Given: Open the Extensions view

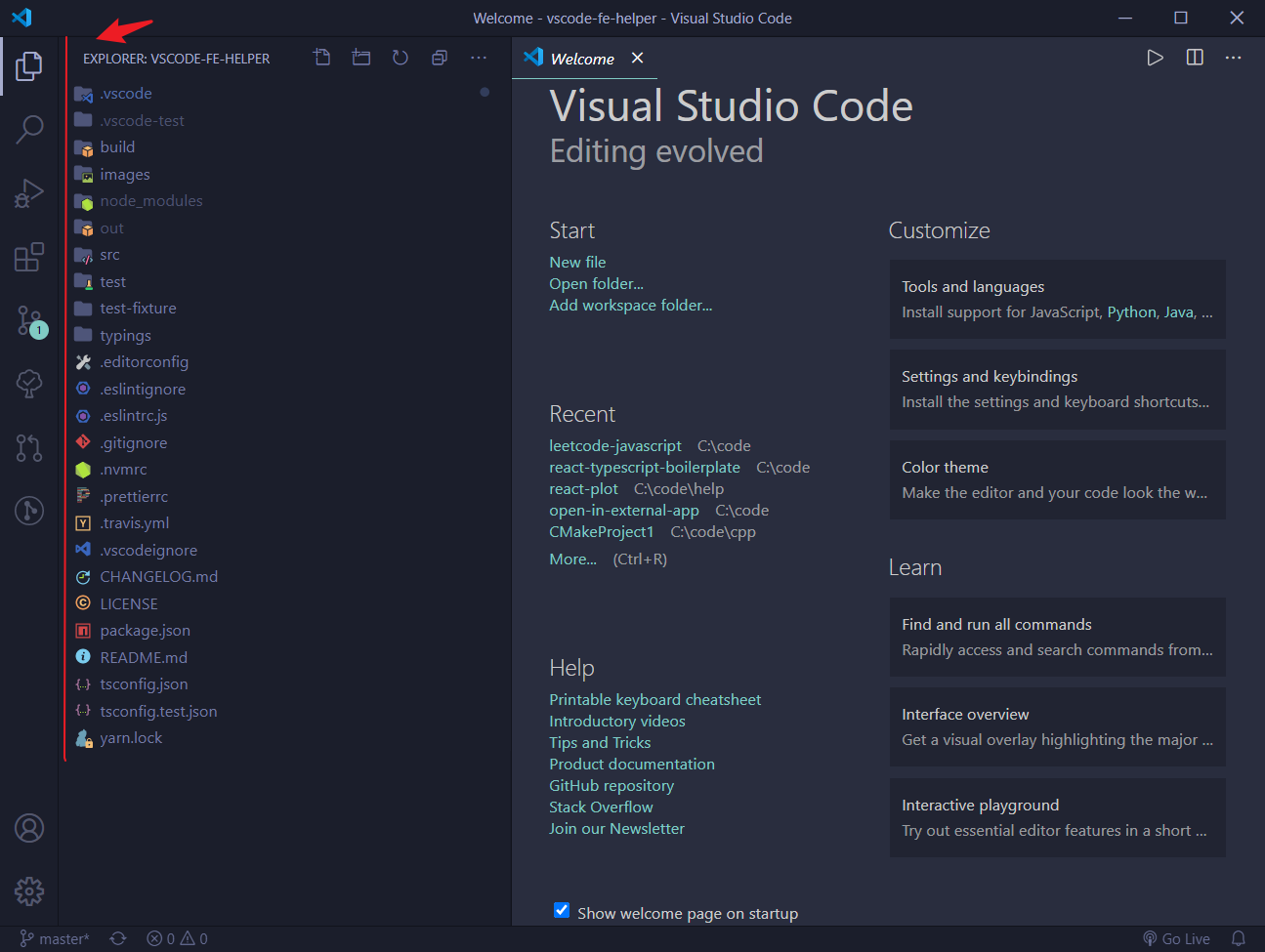Looking at the screenshot, I should tap(29, 256).
